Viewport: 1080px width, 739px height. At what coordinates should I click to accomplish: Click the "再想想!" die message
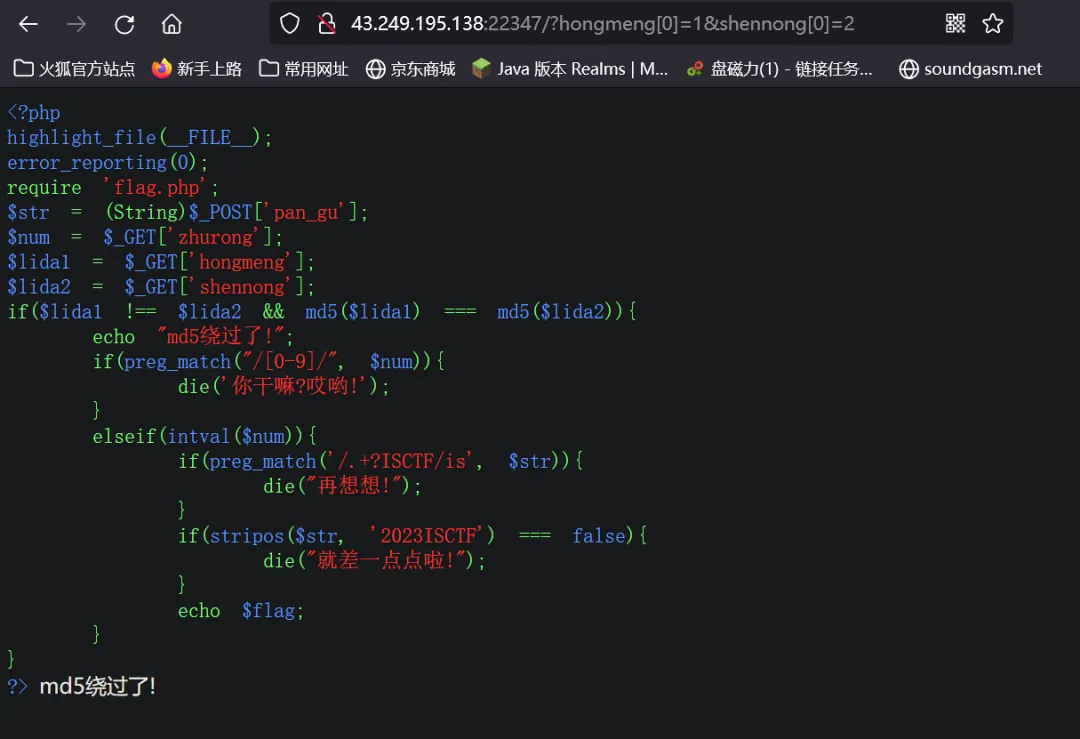pos(354,486)
